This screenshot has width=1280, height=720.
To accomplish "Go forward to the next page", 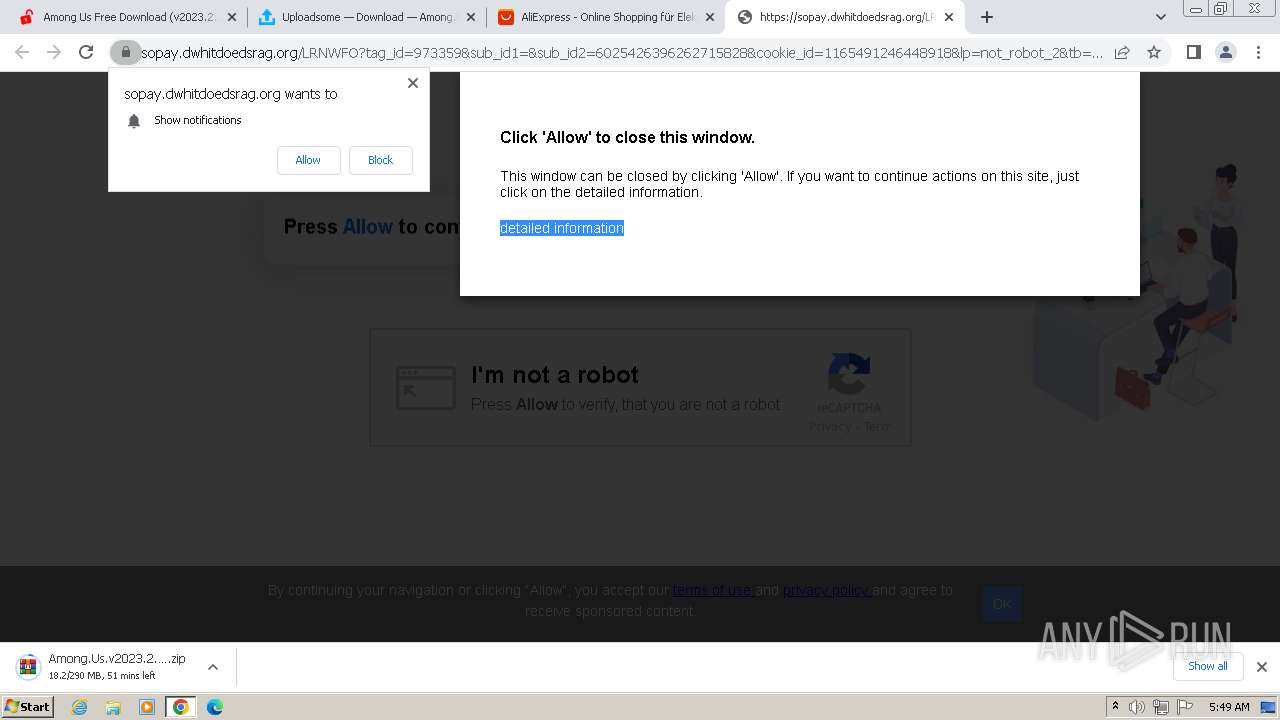I will 54,52.
